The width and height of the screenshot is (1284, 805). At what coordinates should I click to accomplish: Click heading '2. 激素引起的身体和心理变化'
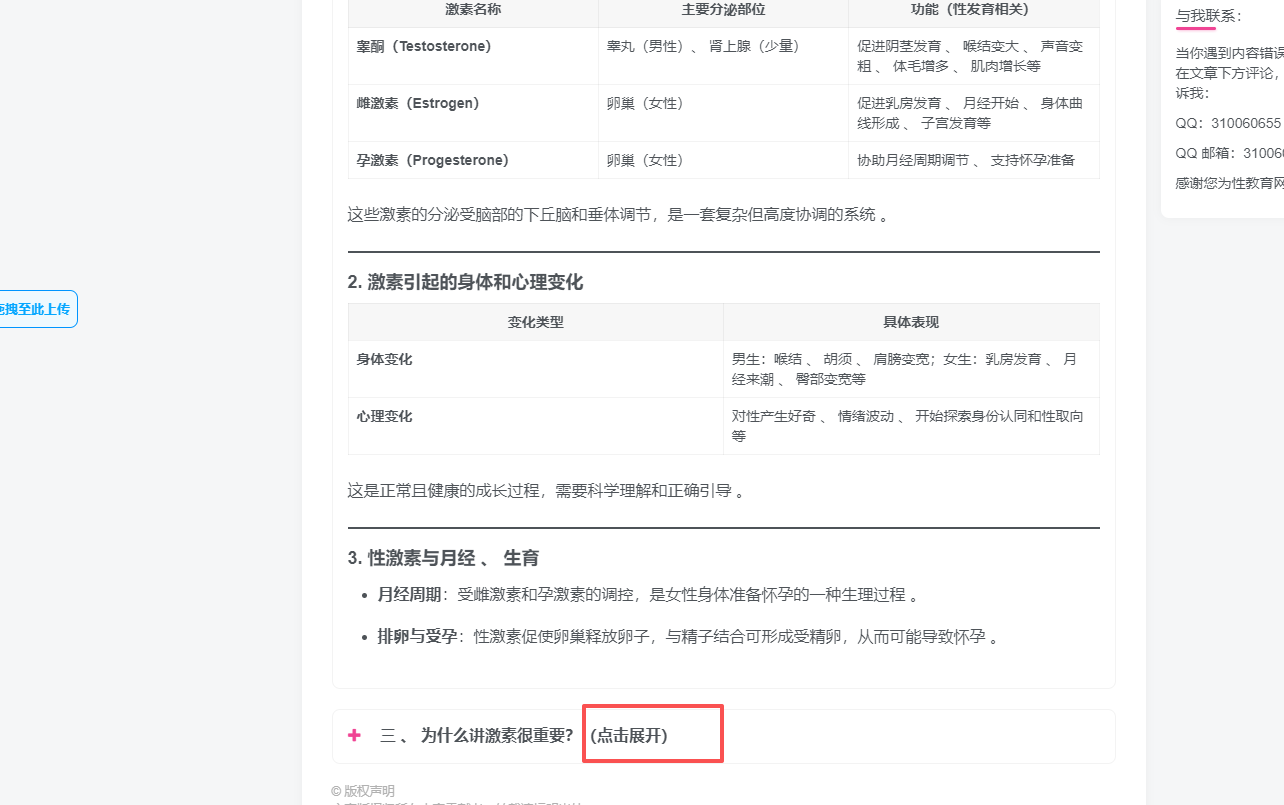pos(465,282)
